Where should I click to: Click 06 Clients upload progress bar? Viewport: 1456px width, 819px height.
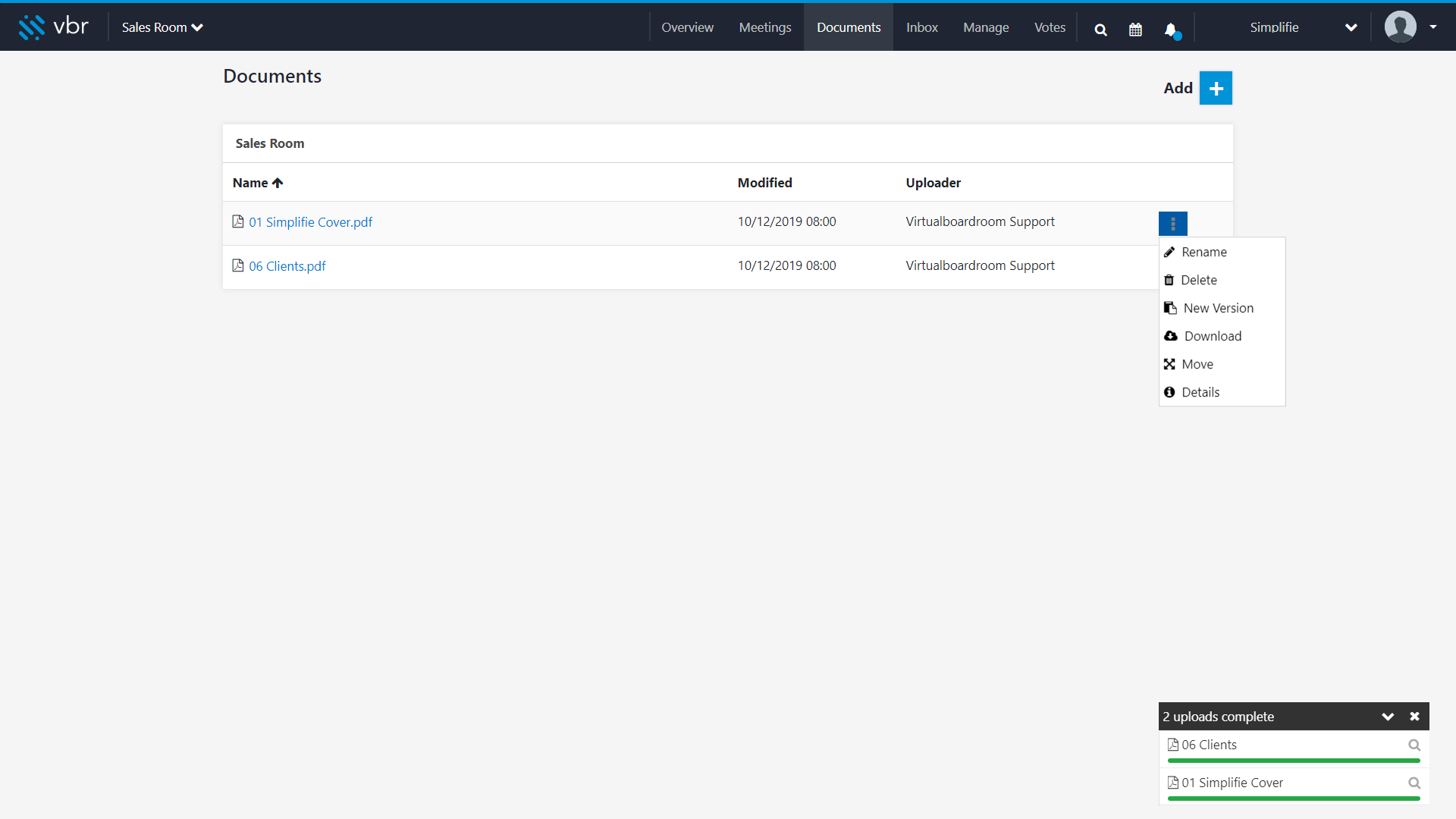point(1294,761)
